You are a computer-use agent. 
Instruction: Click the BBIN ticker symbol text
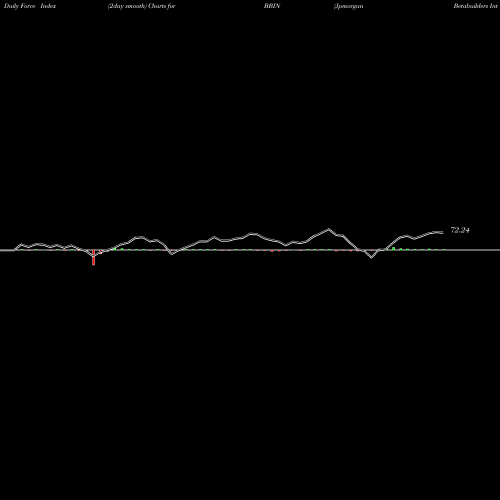[272, 6]
